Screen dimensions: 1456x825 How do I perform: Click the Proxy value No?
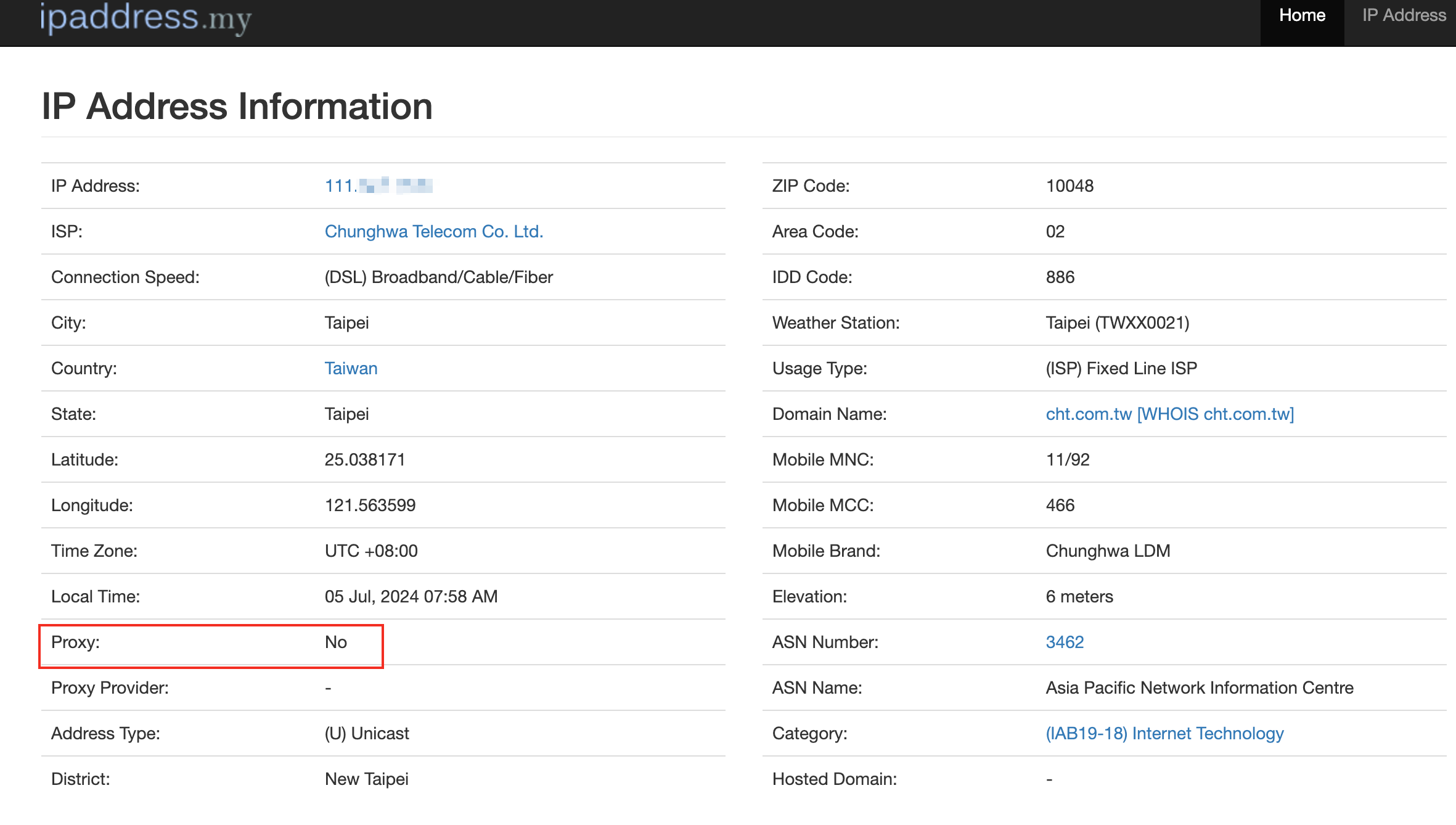pos(335,642)
